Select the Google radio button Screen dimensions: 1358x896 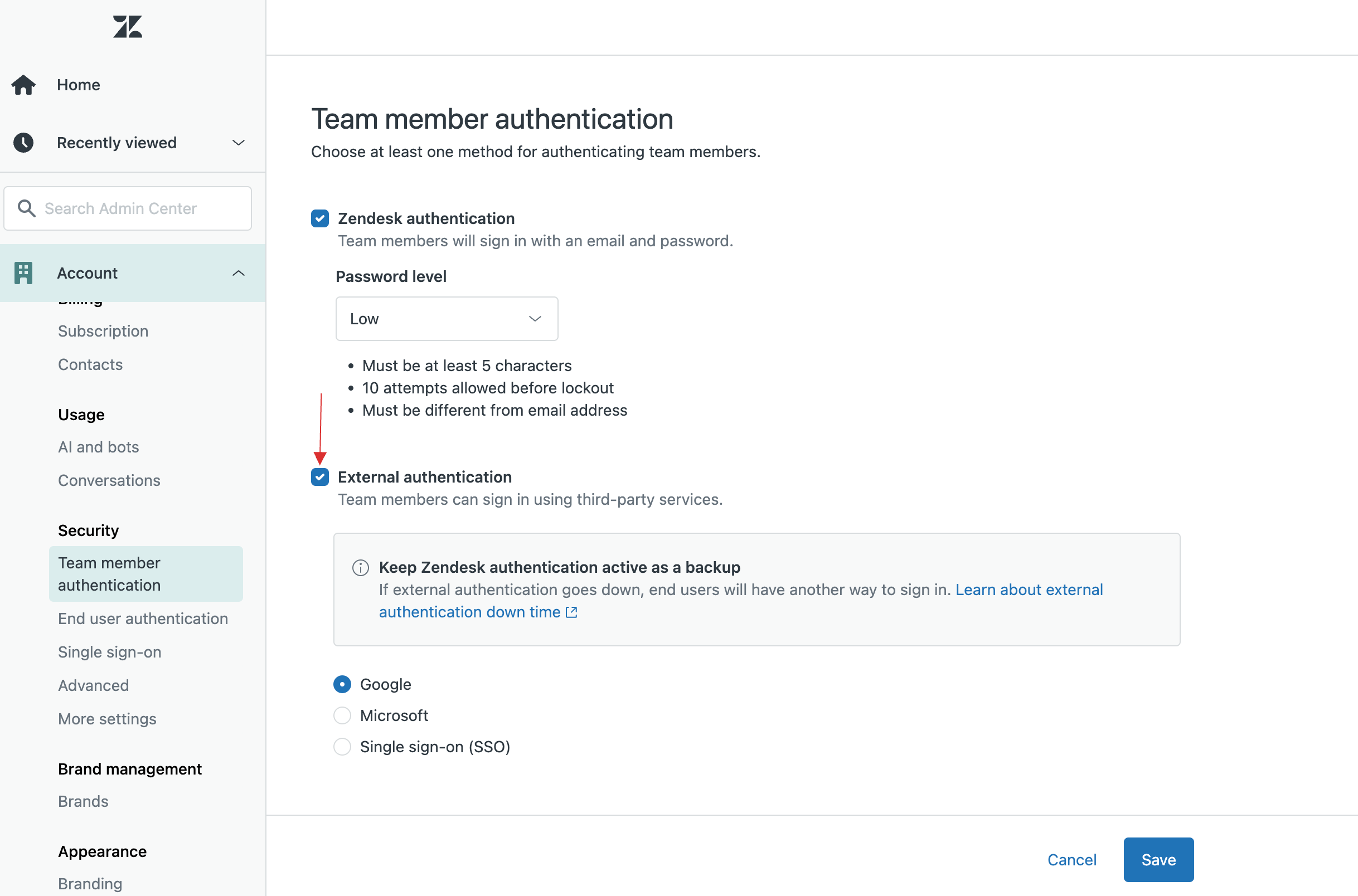[x=342, y=684]
